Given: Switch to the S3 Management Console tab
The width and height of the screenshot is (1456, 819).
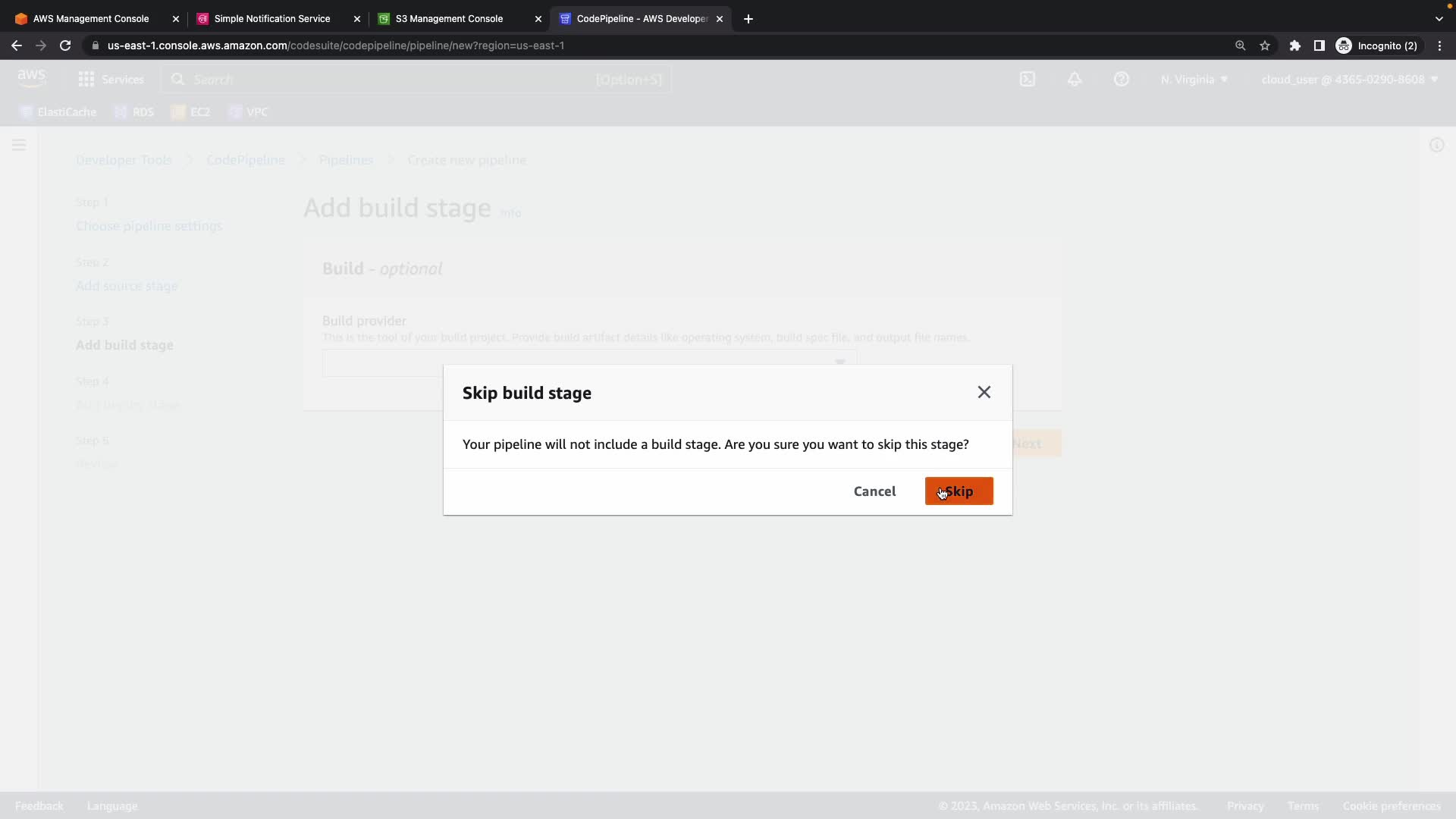Looking at the screenshot, I should 449,18.
